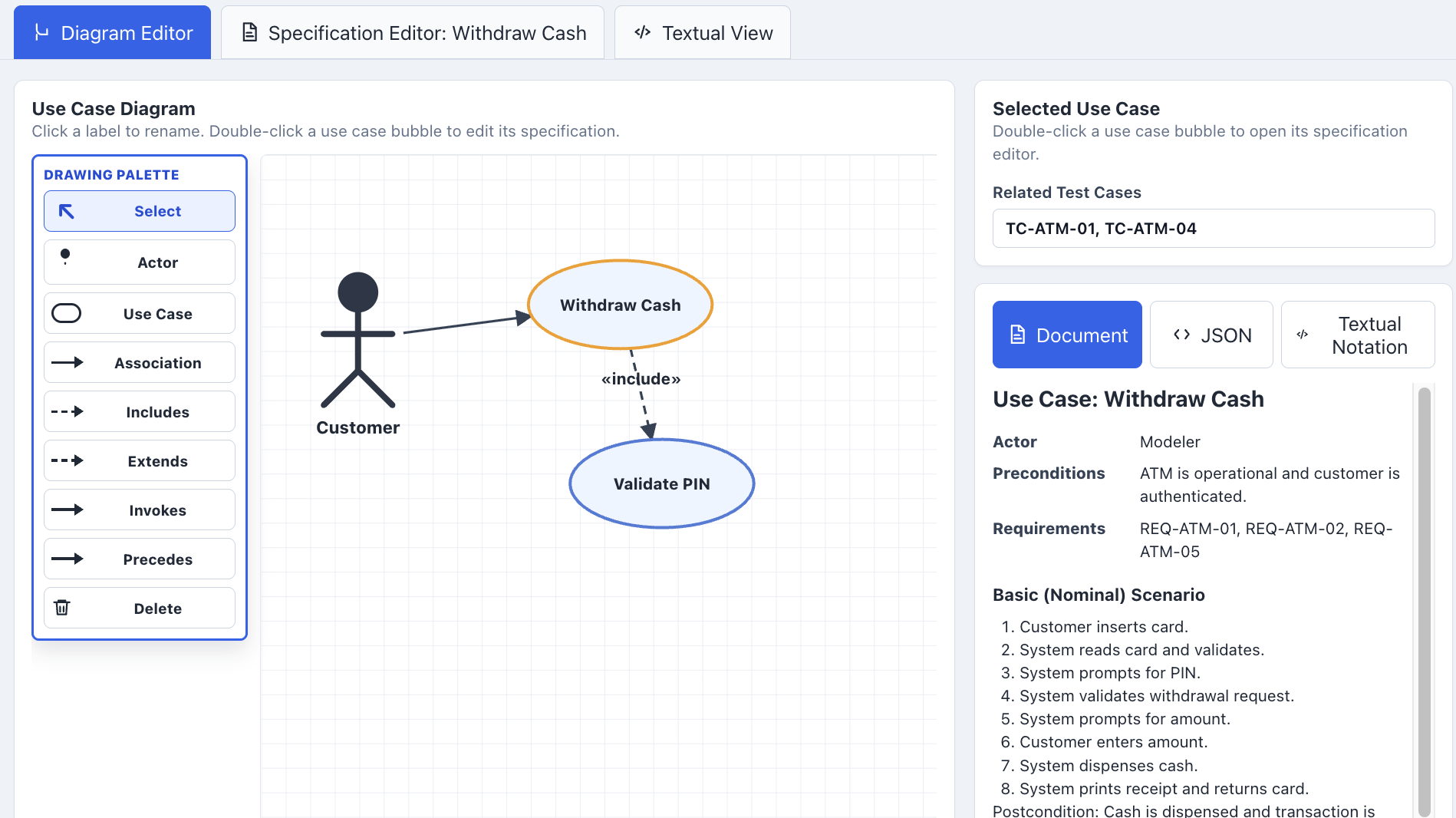1456x818 pixels.
Task: Click the 'Use Case: Withdraw Cash' heading
Action: coord(1128,399)
